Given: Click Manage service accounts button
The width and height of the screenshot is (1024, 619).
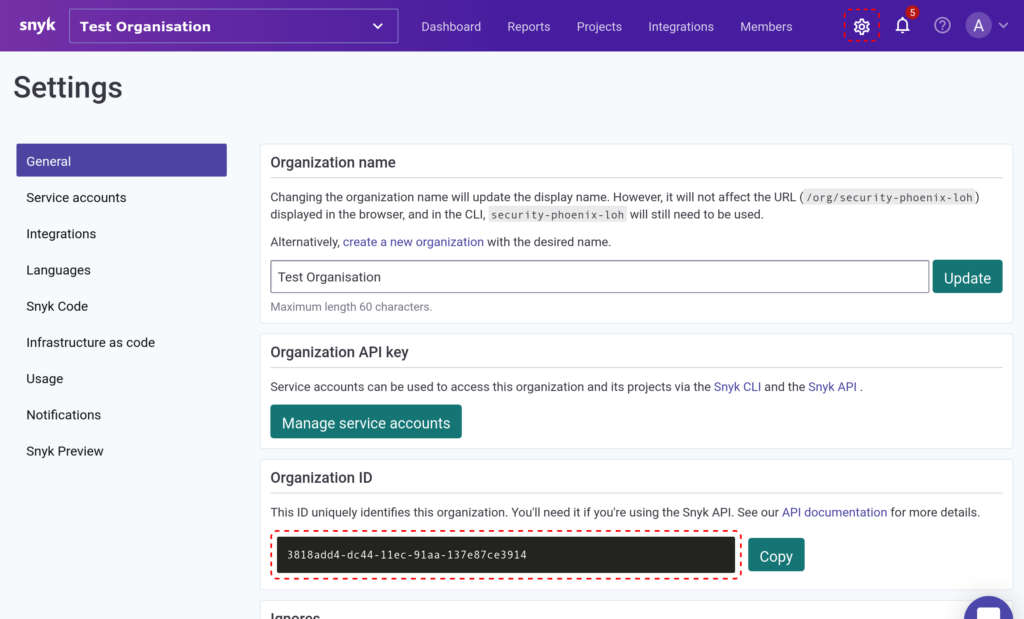Looking at the screenshot, I should 366,422.
